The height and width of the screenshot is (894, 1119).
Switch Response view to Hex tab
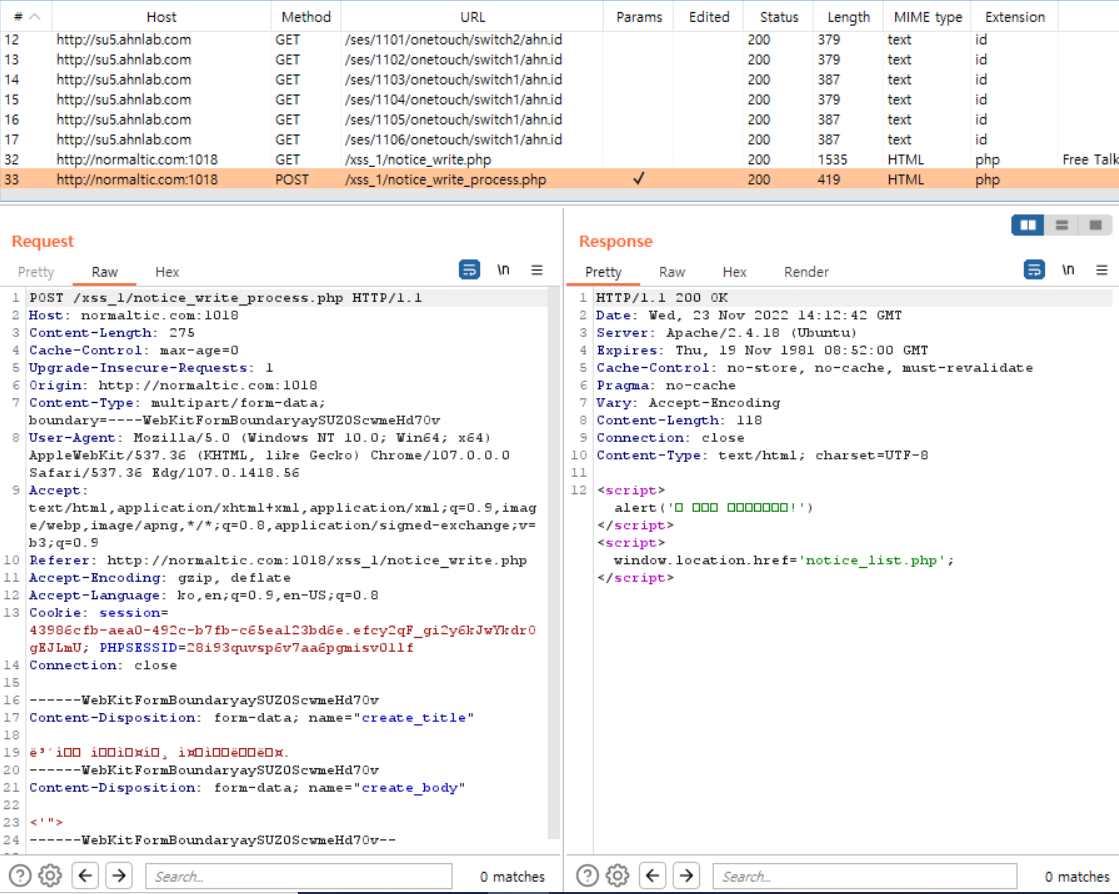click(x=734, y=272)
